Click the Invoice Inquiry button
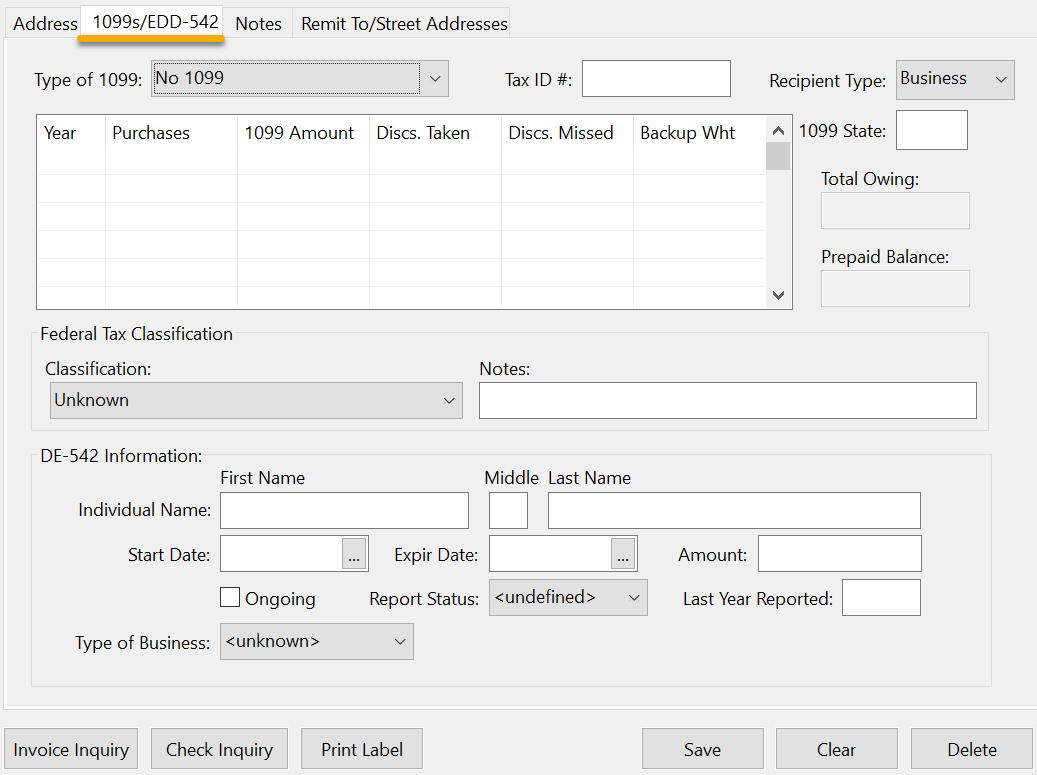This screenshot has width=1037, height=775. click(71, 749)
